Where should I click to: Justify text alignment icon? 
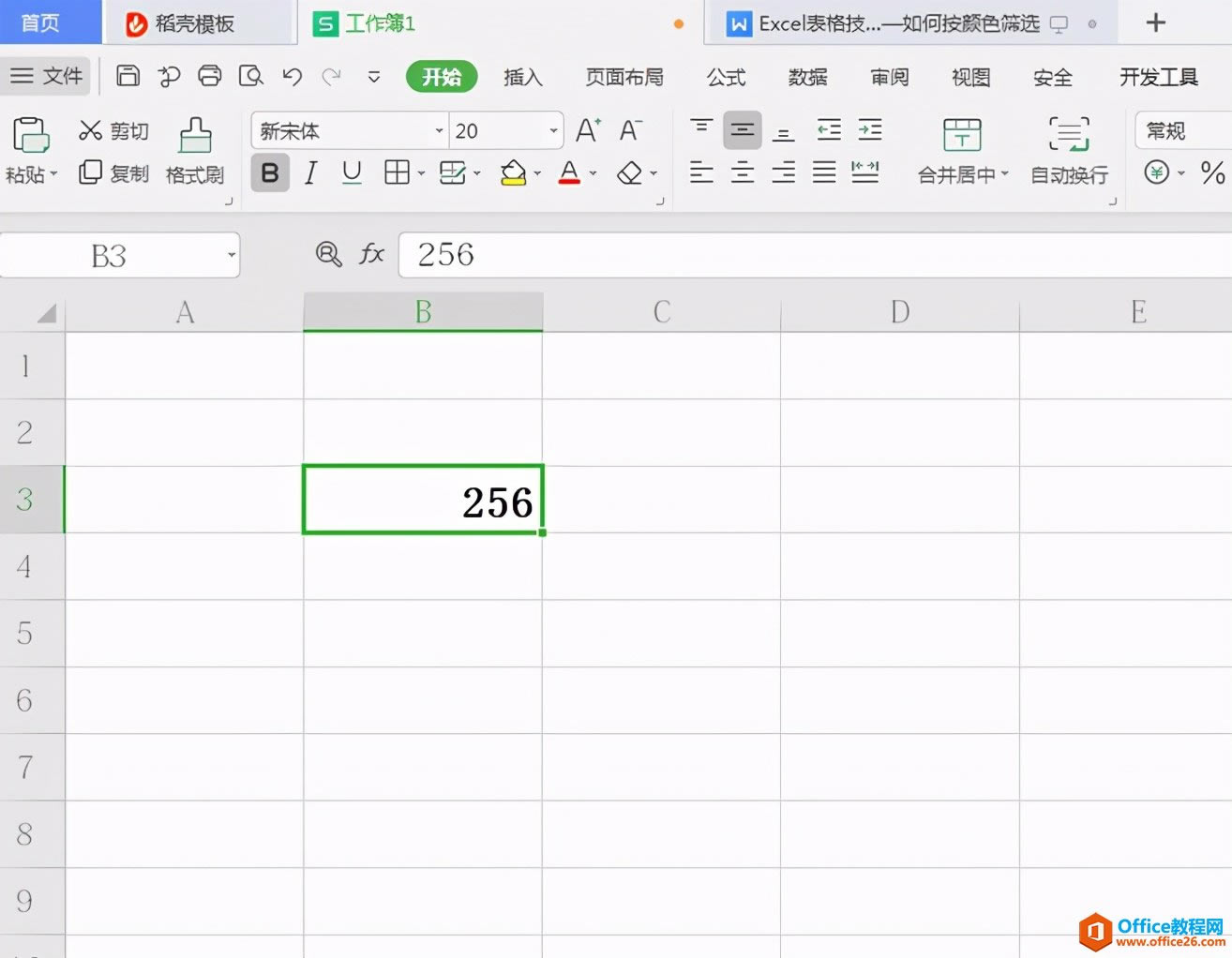point(824,172)
